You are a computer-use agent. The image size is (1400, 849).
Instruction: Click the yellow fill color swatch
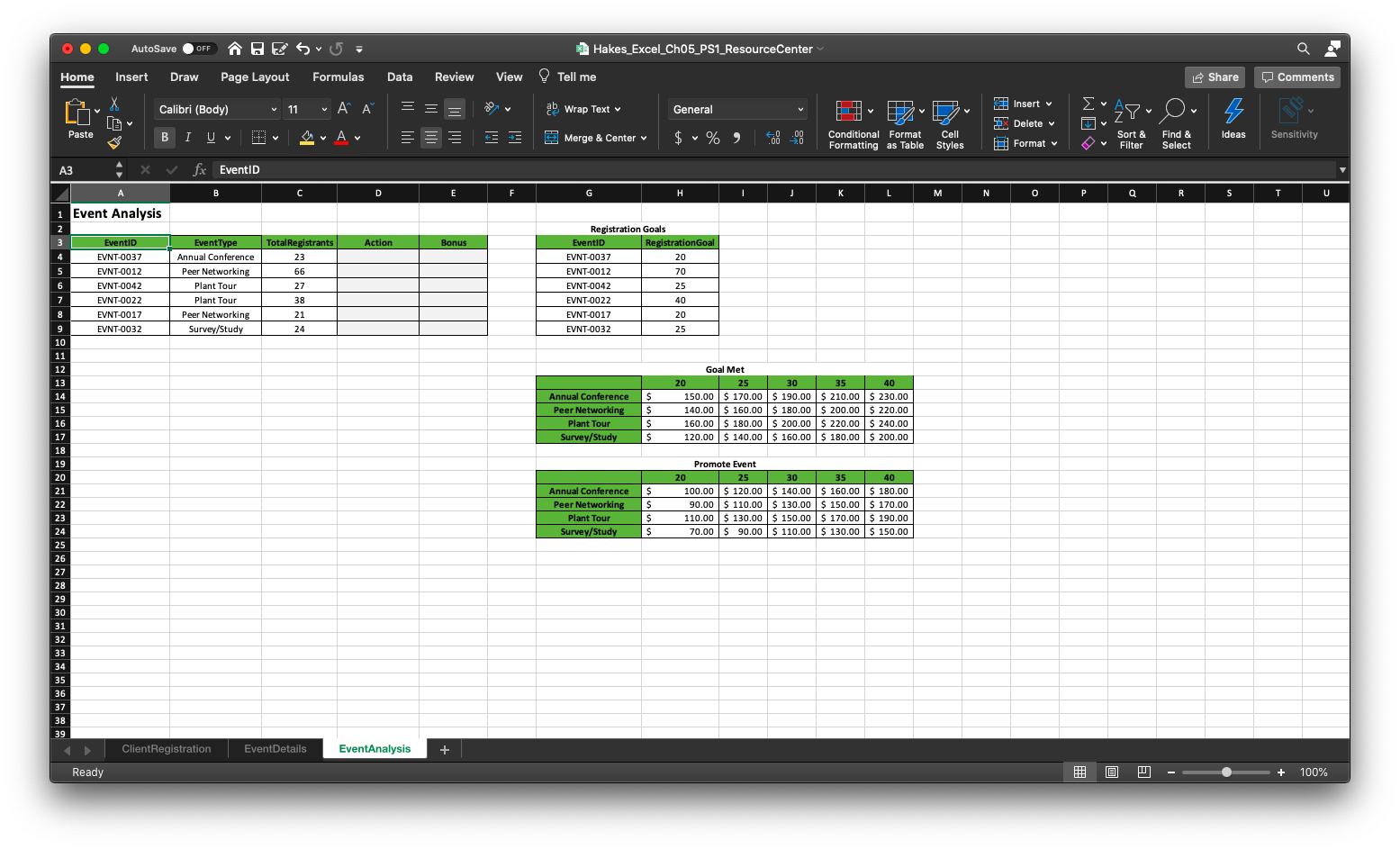click(307, 138)
